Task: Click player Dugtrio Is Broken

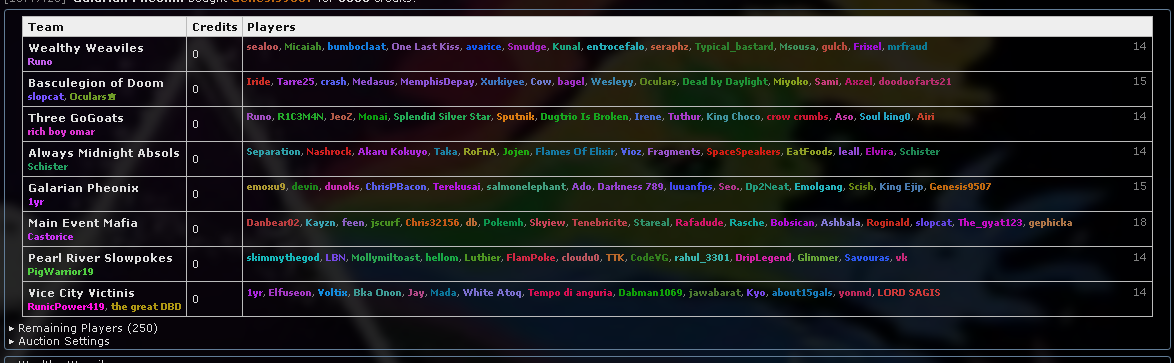Action: 584,117
